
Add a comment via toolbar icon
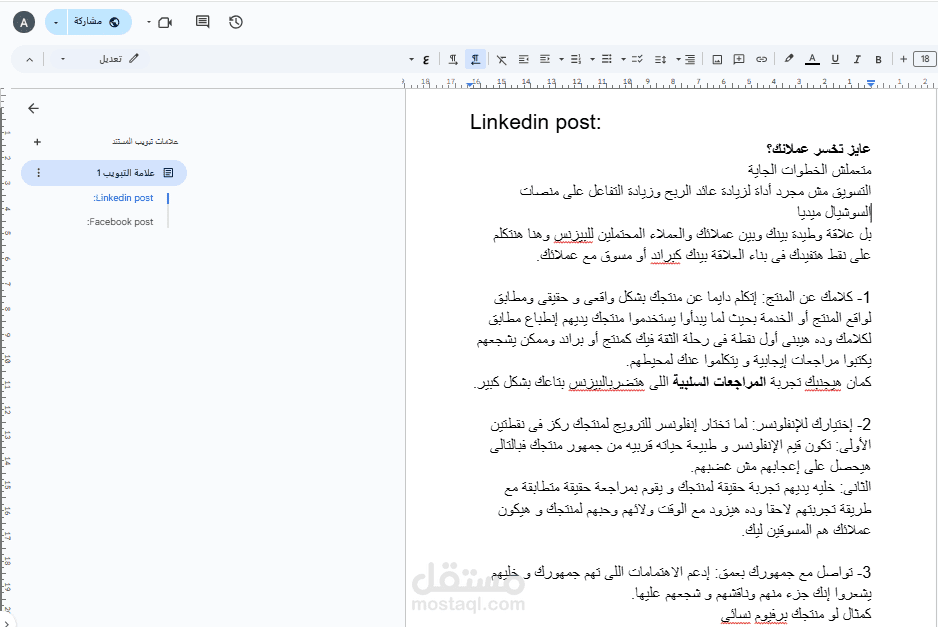(739, 59)
